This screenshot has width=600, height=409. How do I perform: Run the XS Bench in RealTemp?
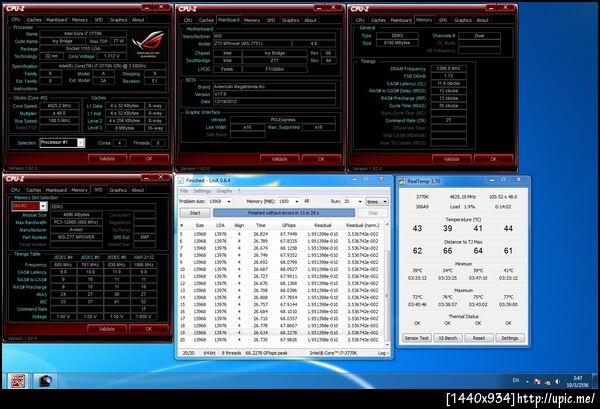point(447,338)
